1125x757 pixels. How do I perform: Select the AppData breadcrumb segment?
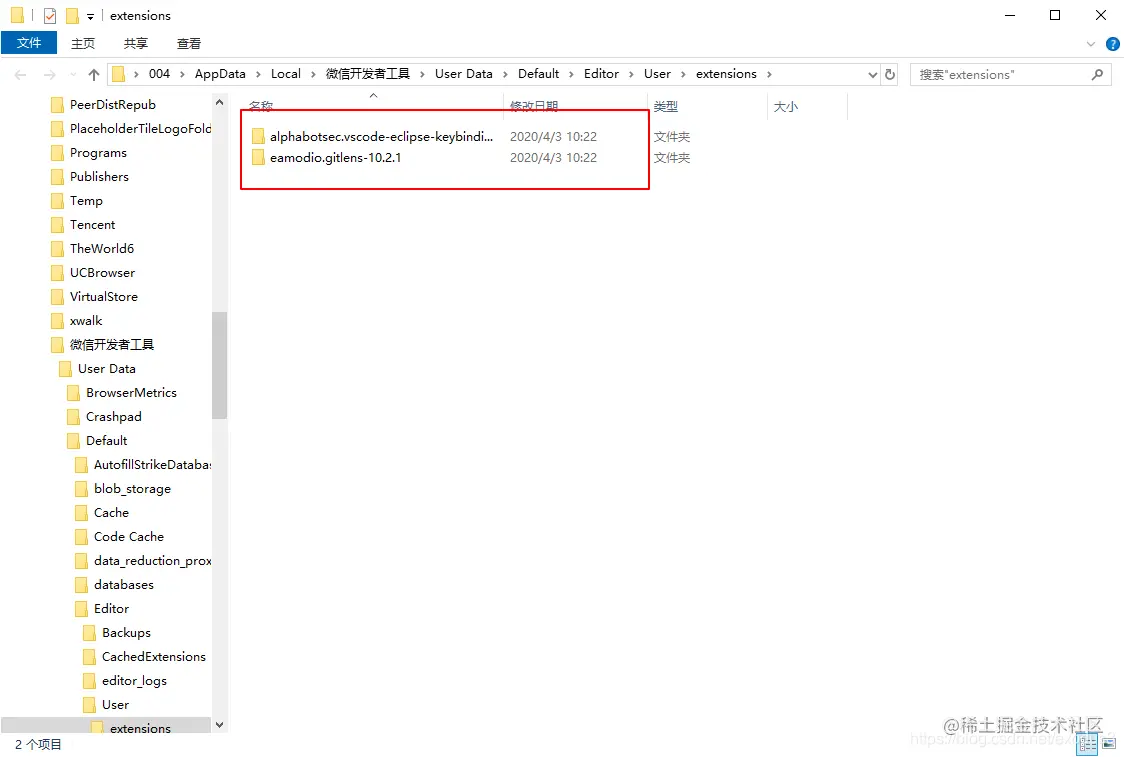pyautogui.click(x=220, y=74)
